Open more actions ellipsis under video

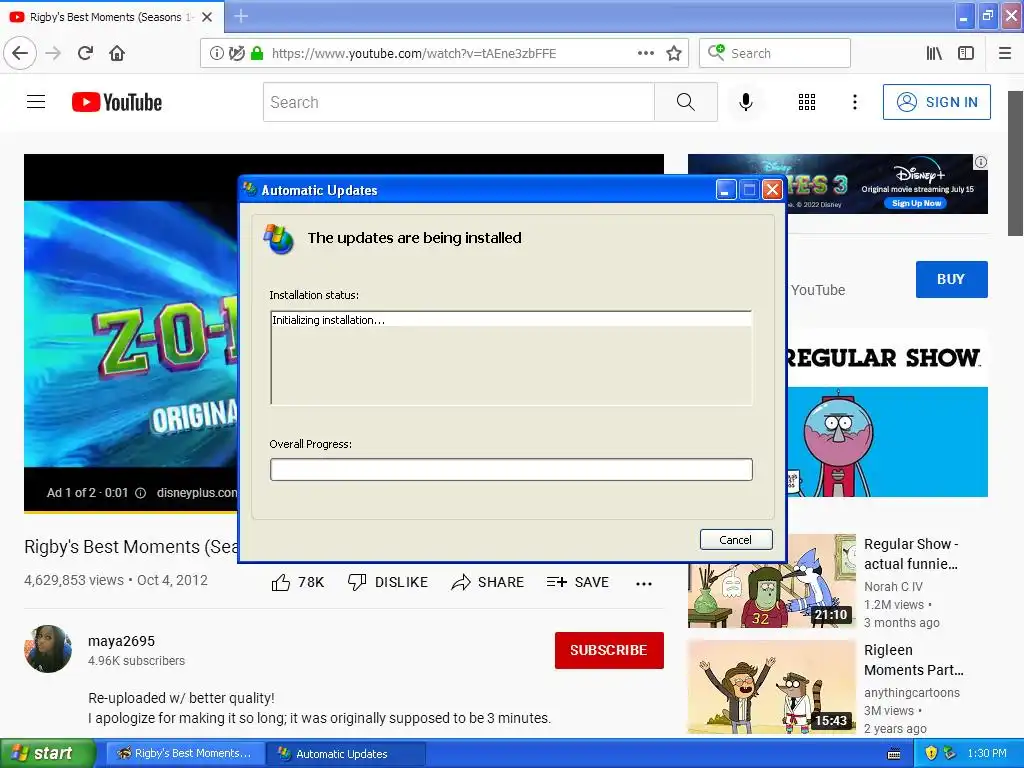click(644, 583)
